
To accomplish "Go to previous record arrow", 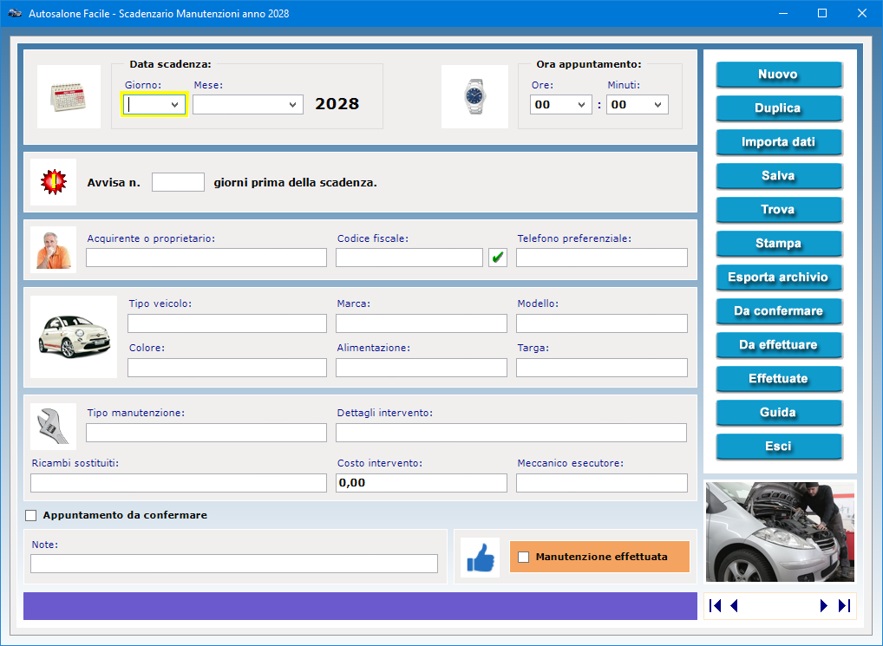I will [734, 605].
